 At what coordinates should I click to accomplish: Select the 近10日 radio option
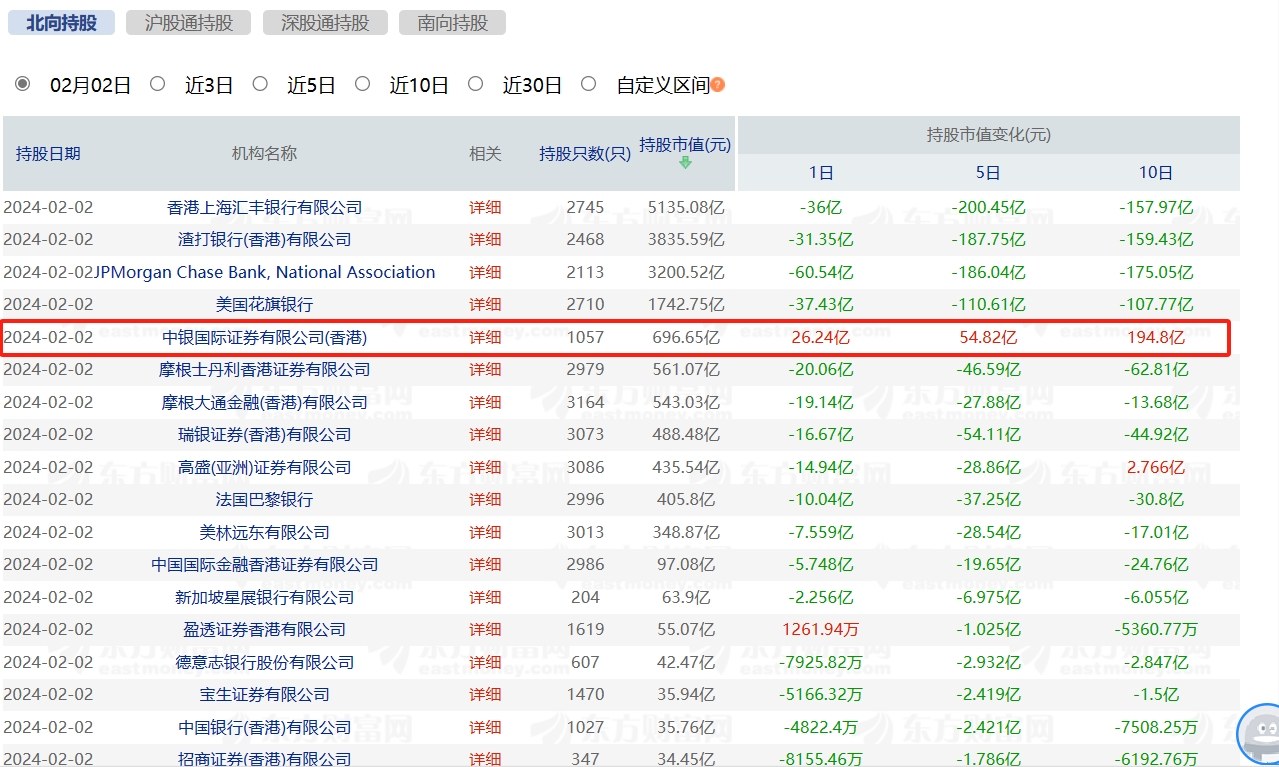[x=362, y=84]
